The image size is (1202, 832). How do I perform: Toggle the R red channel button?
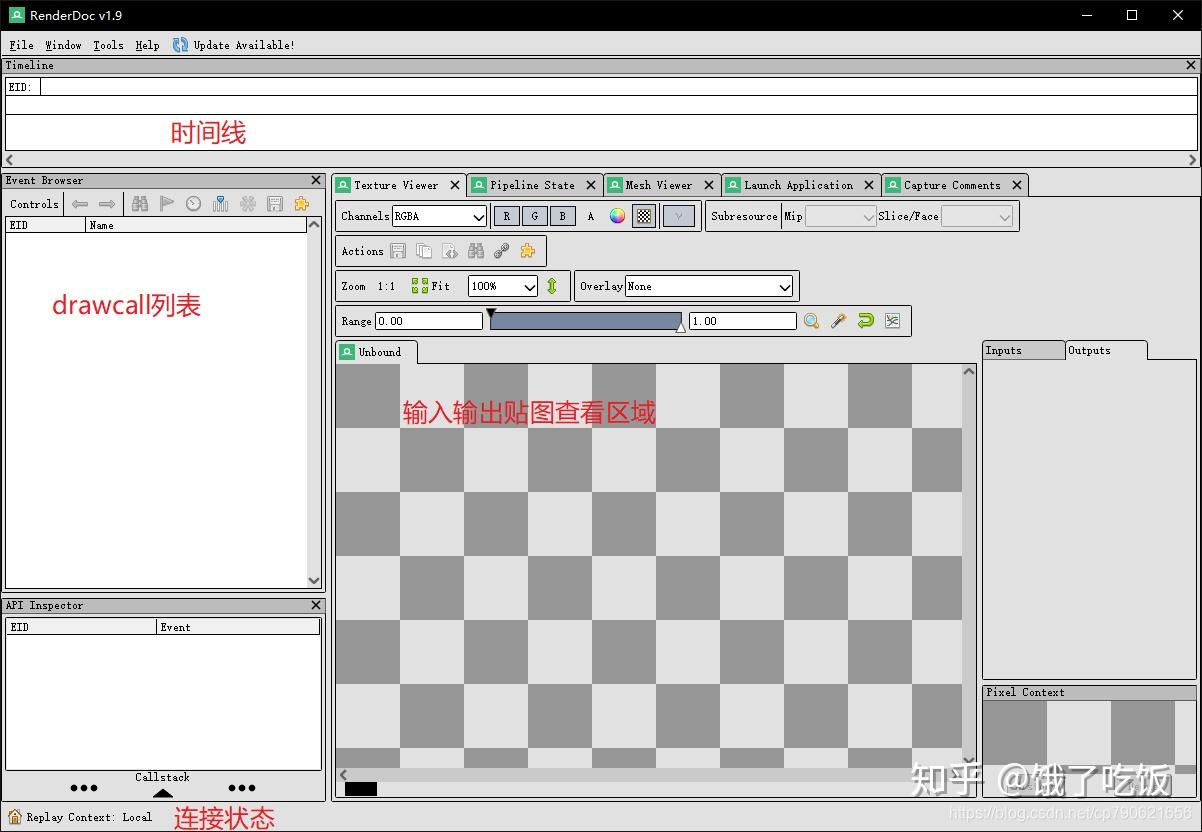pyautogui.click(x=506, y=215)
